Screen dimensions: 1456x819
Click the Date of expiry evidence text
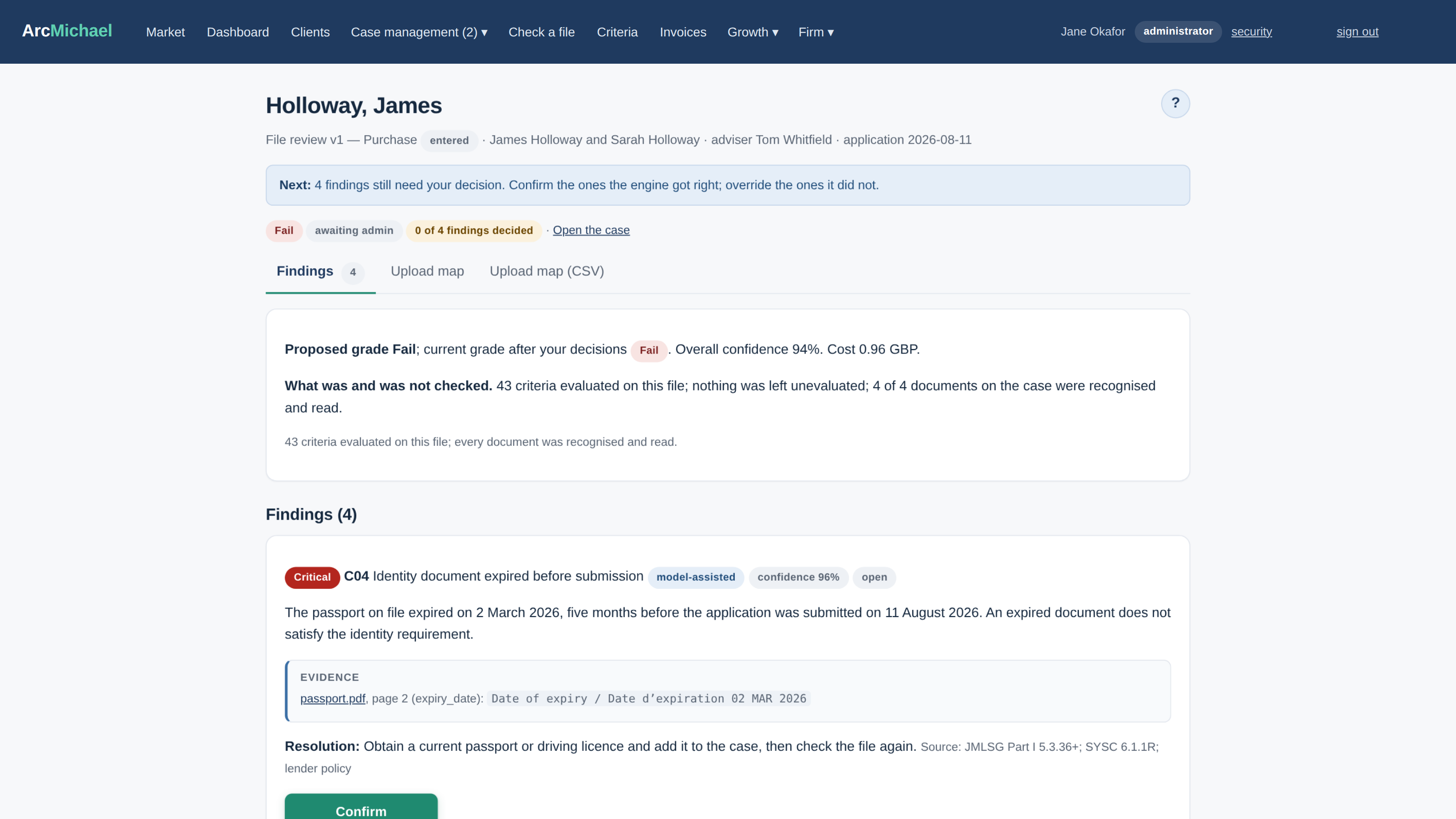[648, 698]
